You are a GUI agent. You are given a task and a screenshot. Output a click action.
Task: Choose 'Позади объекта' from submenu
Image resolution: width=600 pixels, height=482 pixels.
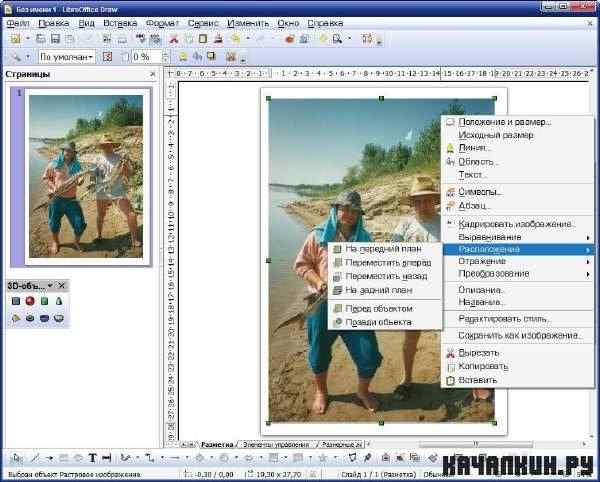(385, 322)
